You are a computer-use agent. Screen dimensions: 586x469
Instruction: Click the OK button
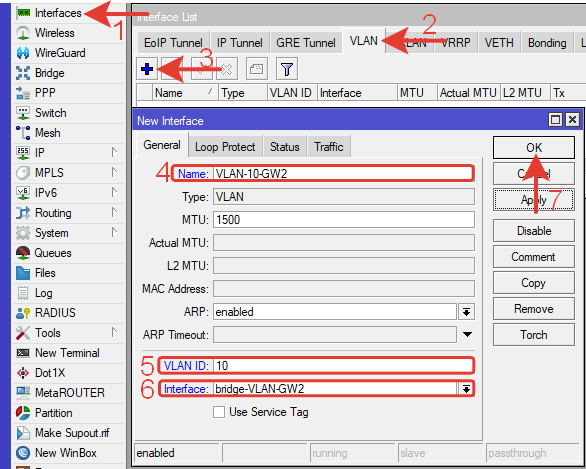(x=534, y=148)
